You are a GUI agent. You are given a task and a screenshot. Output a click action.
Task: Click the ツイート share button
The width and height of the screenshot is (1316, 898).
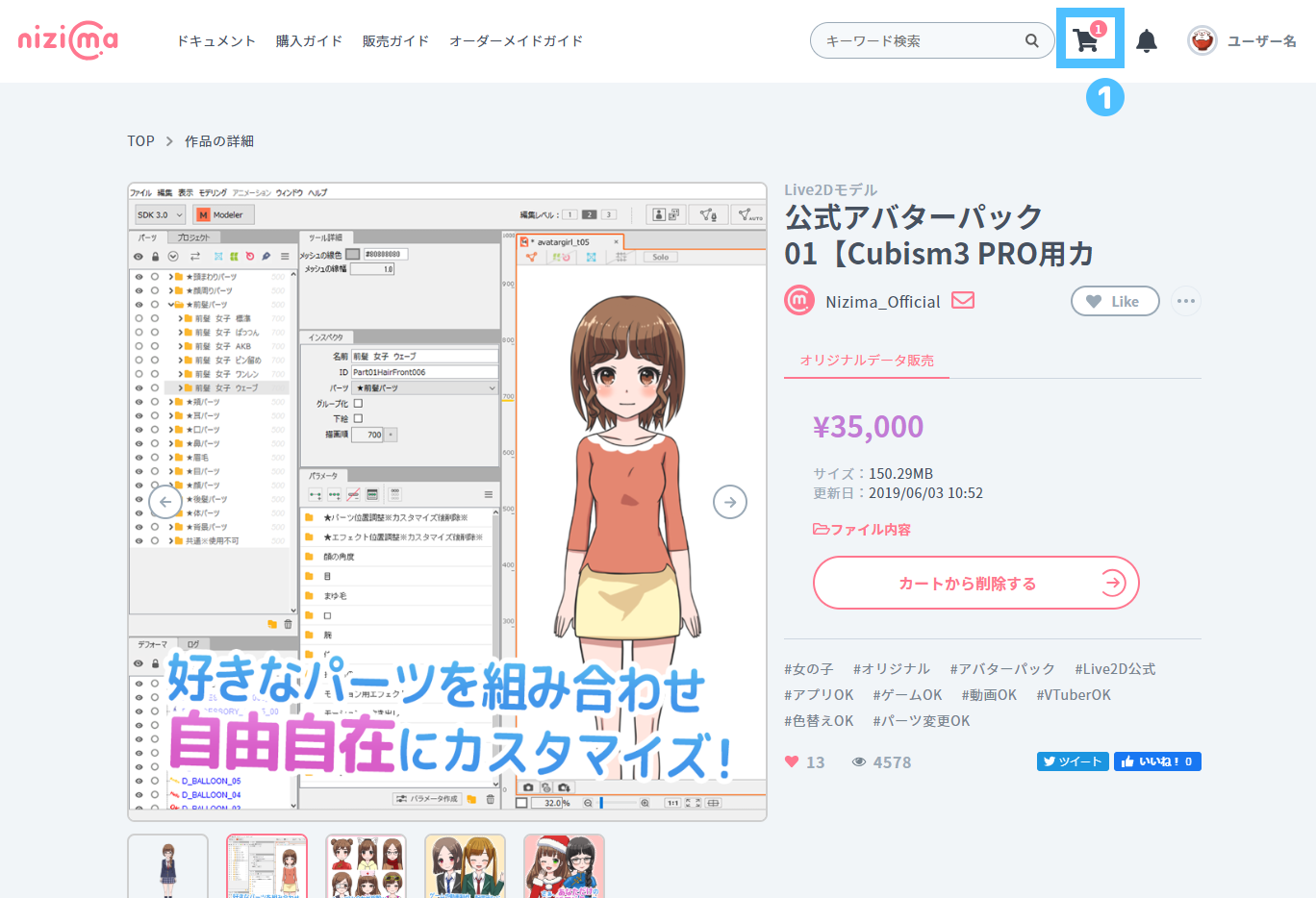[1073, 761]
